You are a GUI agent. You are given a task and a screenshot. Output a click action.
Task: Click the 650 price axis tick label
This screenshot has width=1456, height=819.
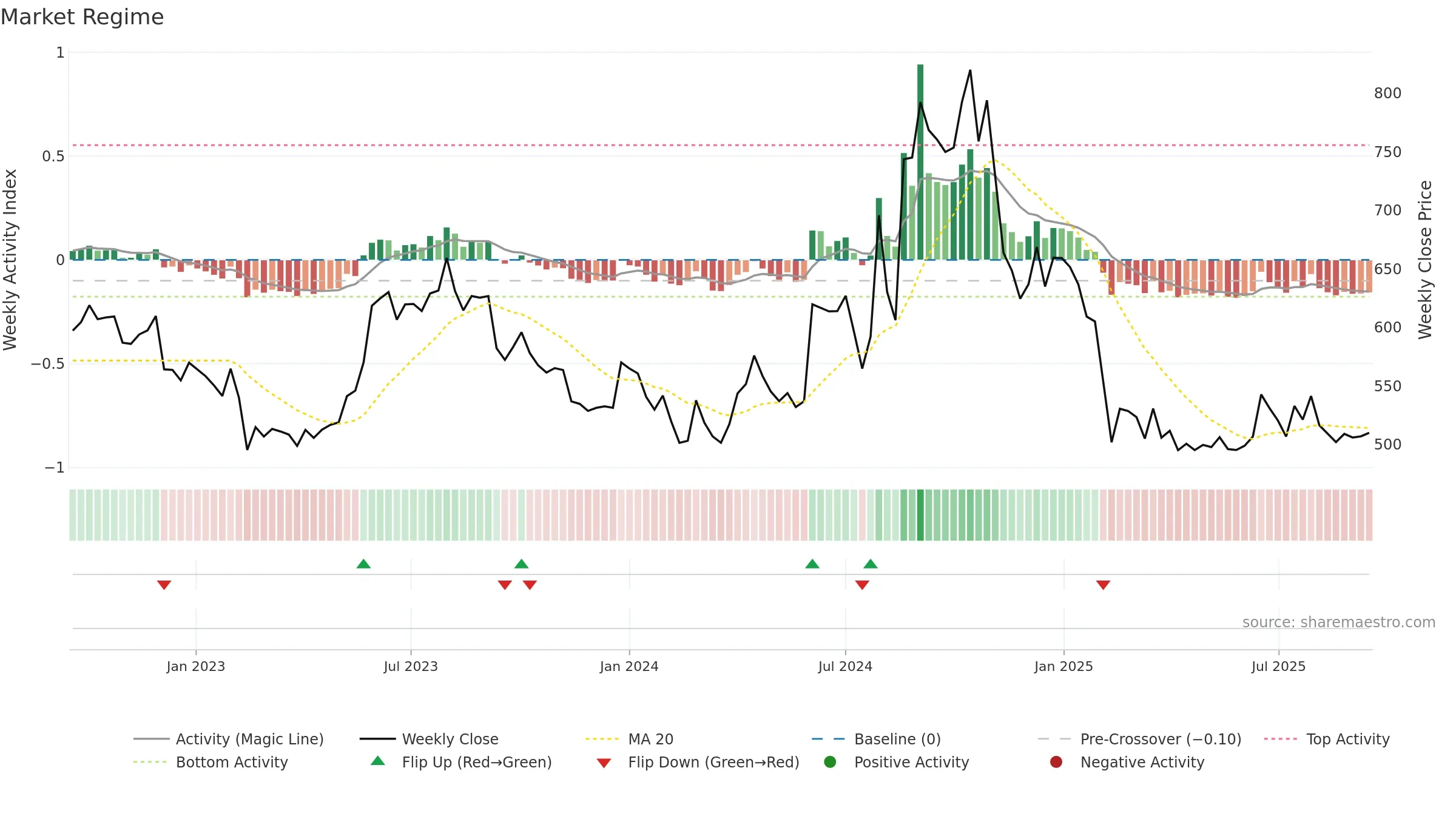(1387, 269)
